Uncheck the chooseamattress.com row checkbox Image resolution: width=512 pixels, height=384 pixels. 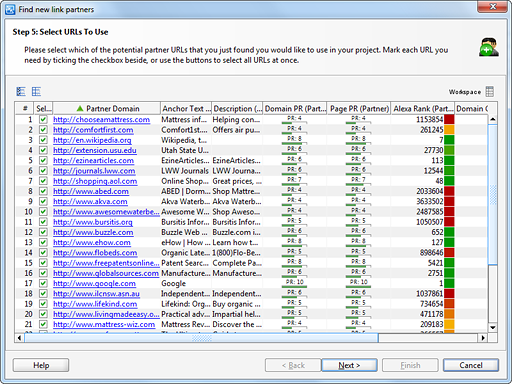click(43, 119)
